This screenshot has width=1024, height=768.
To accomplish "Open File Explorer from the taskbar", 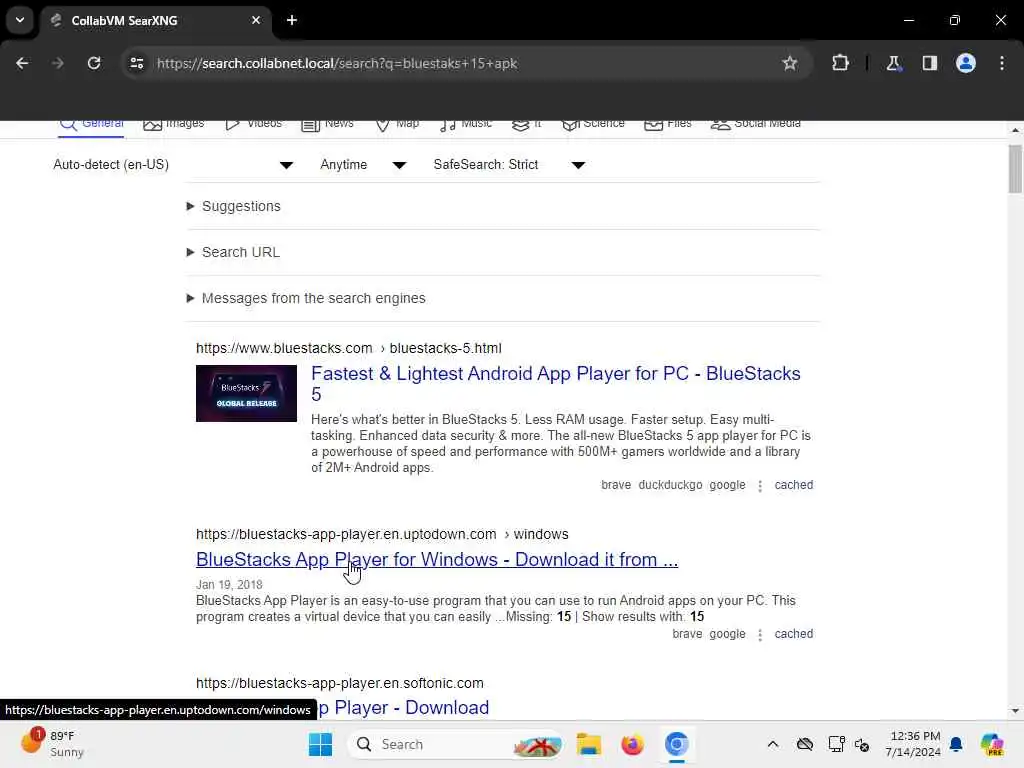I will 588,744.
